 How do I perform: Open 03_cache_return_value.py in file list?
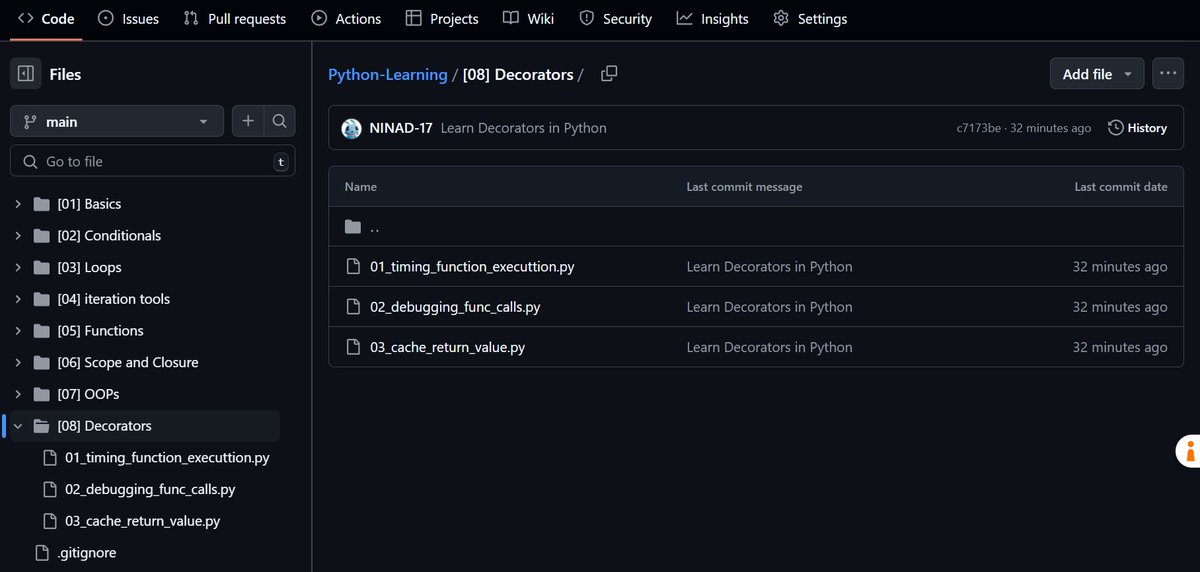pos(447,347)
